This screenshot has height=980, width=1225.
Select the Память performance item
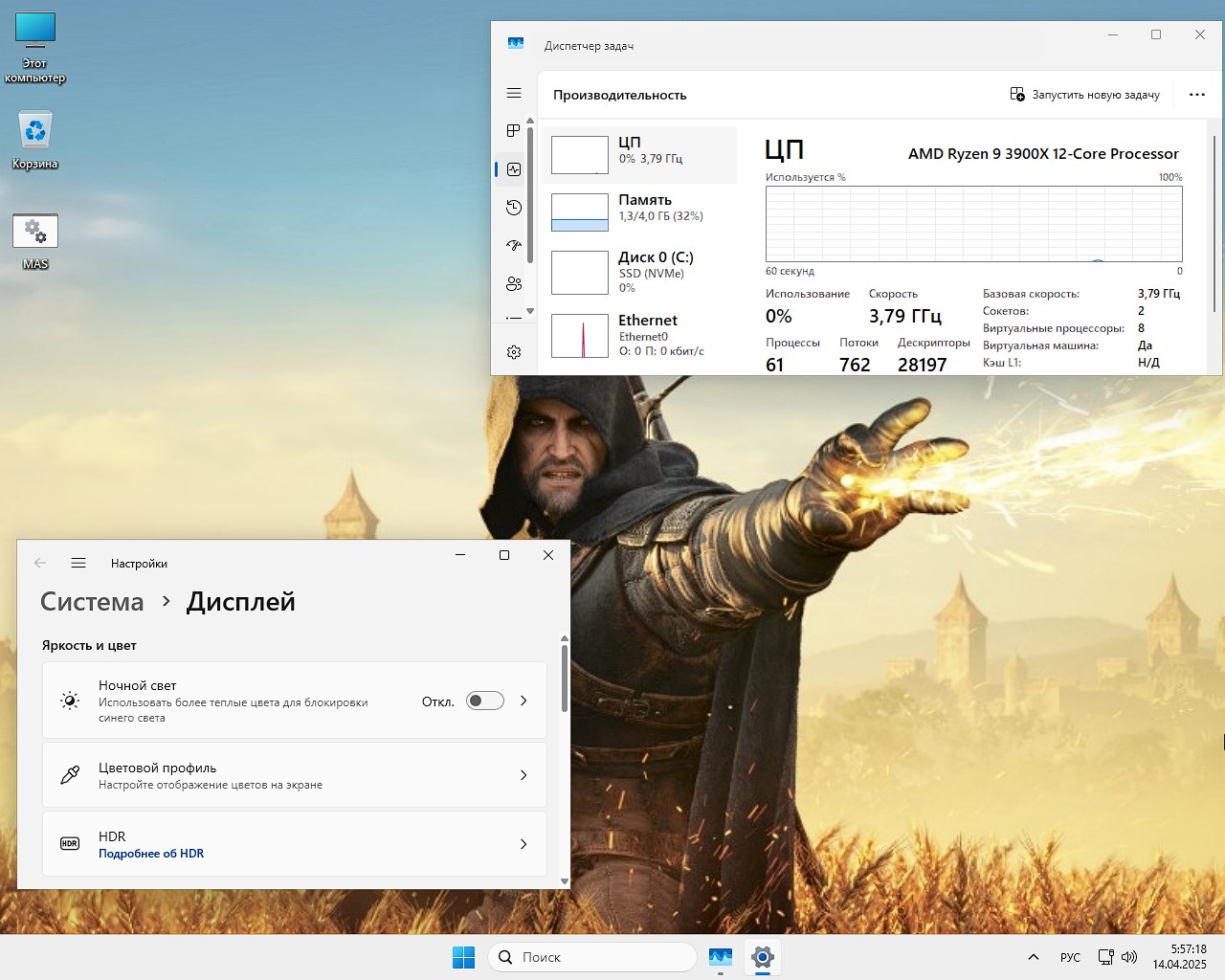639,212
